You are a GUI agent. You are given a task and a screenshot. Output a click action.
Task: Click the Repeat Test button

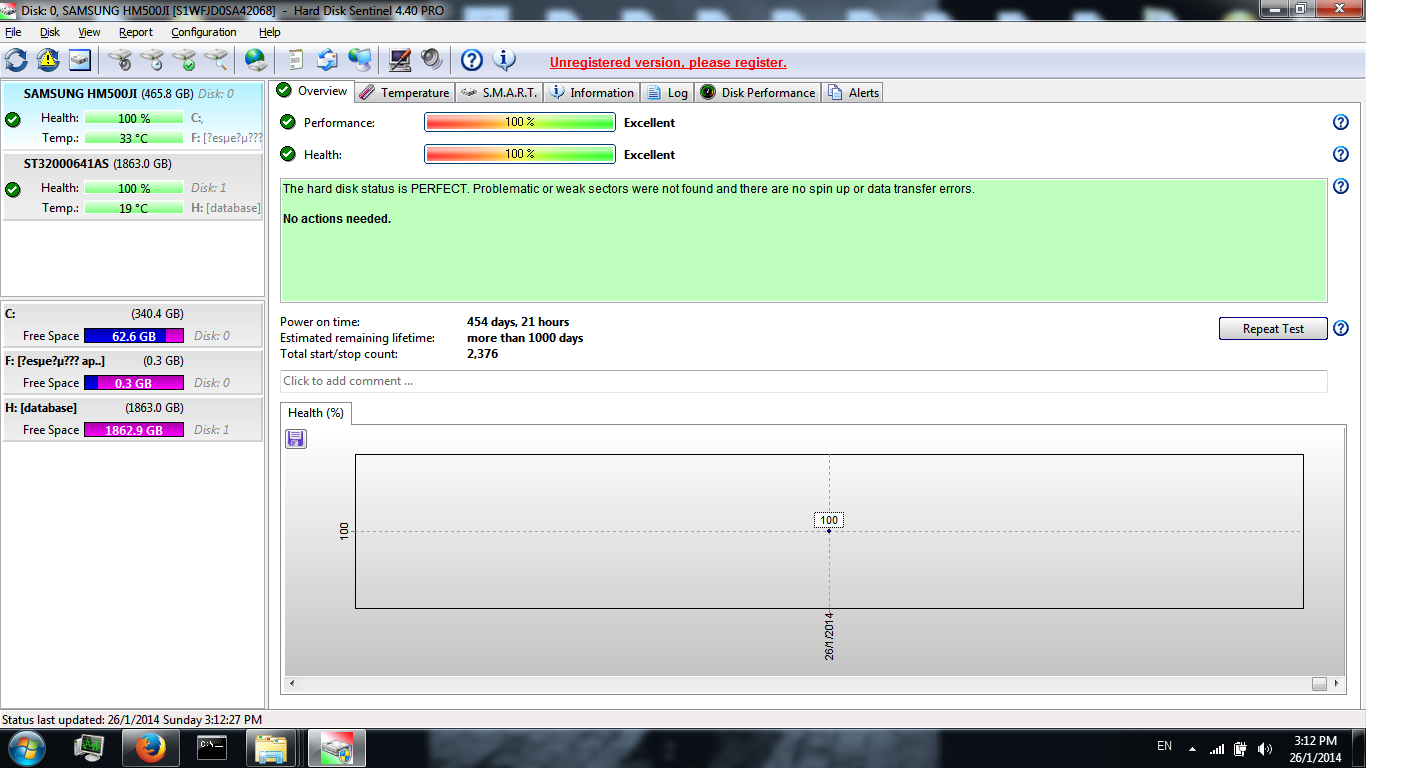click(x=1273, y=329)
